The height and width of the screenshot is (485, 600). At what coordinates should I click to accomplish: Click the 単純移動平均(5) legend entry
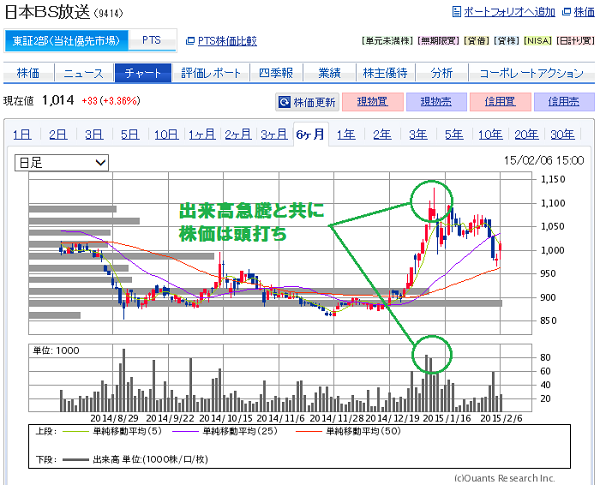[x=112, y=431]
